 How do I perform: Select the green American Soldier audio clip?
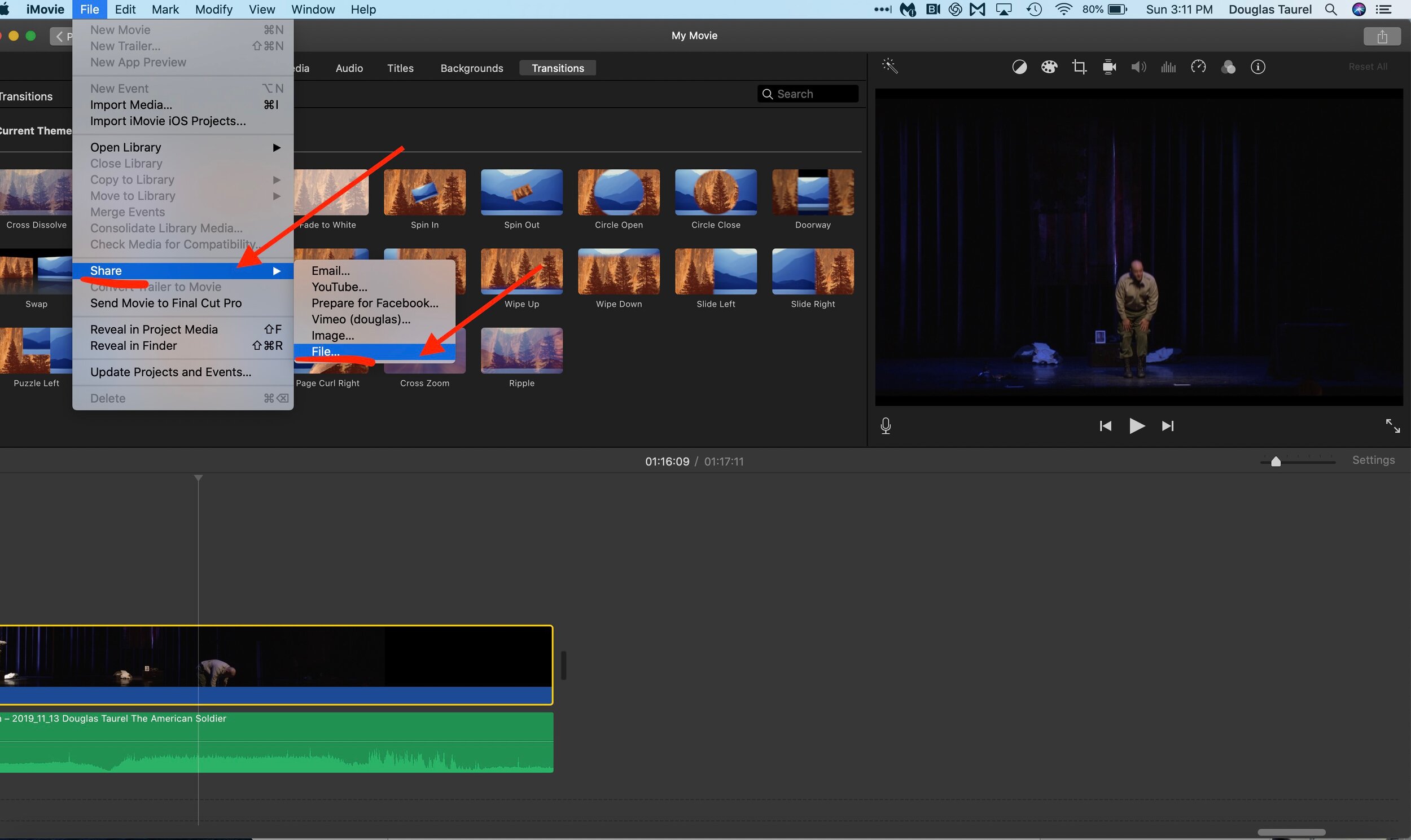pyautogui.click(x=276, y=742)
